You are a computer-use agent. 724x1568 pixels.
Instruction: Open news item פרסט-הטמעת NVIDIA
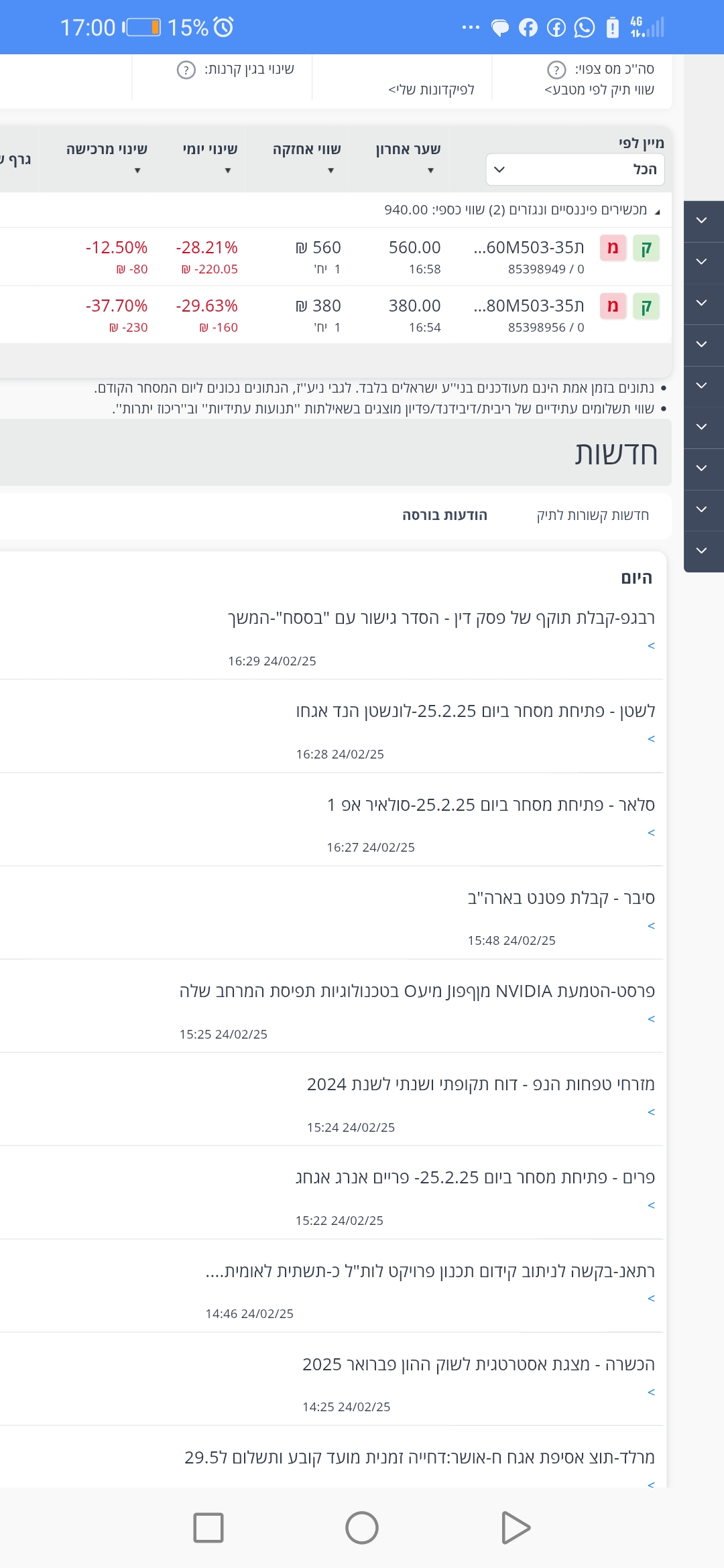pyautogui.click(x=417, y=991)
